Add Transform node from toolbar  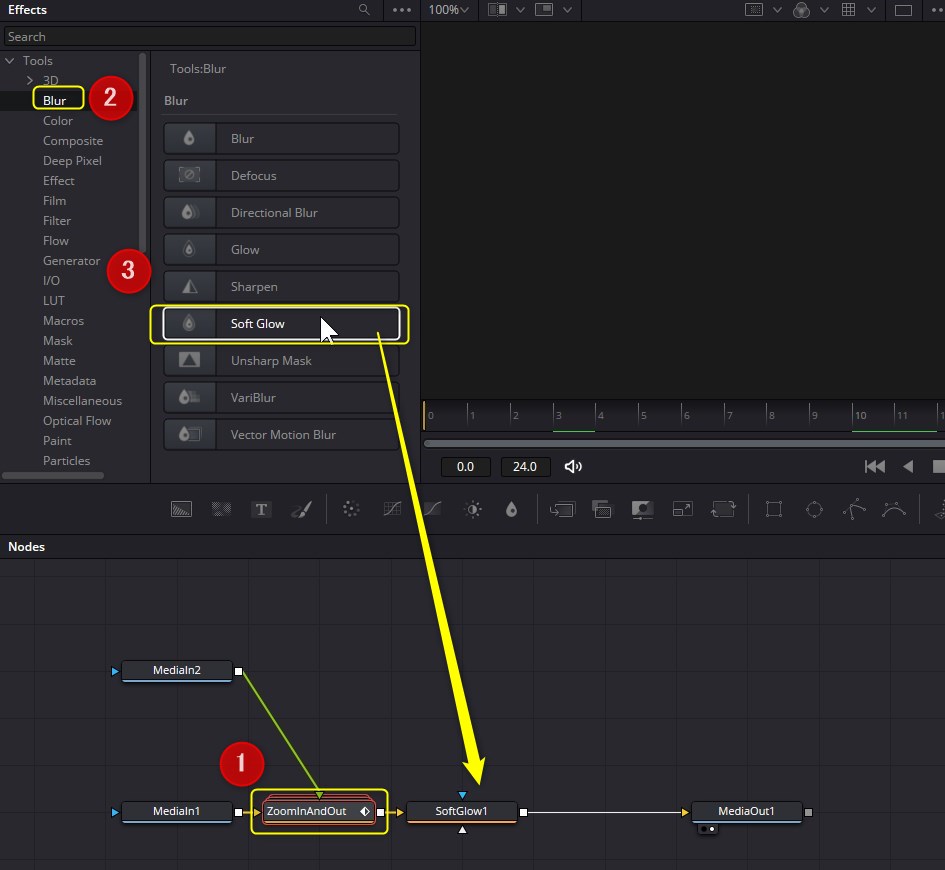(x=723, y=510)
